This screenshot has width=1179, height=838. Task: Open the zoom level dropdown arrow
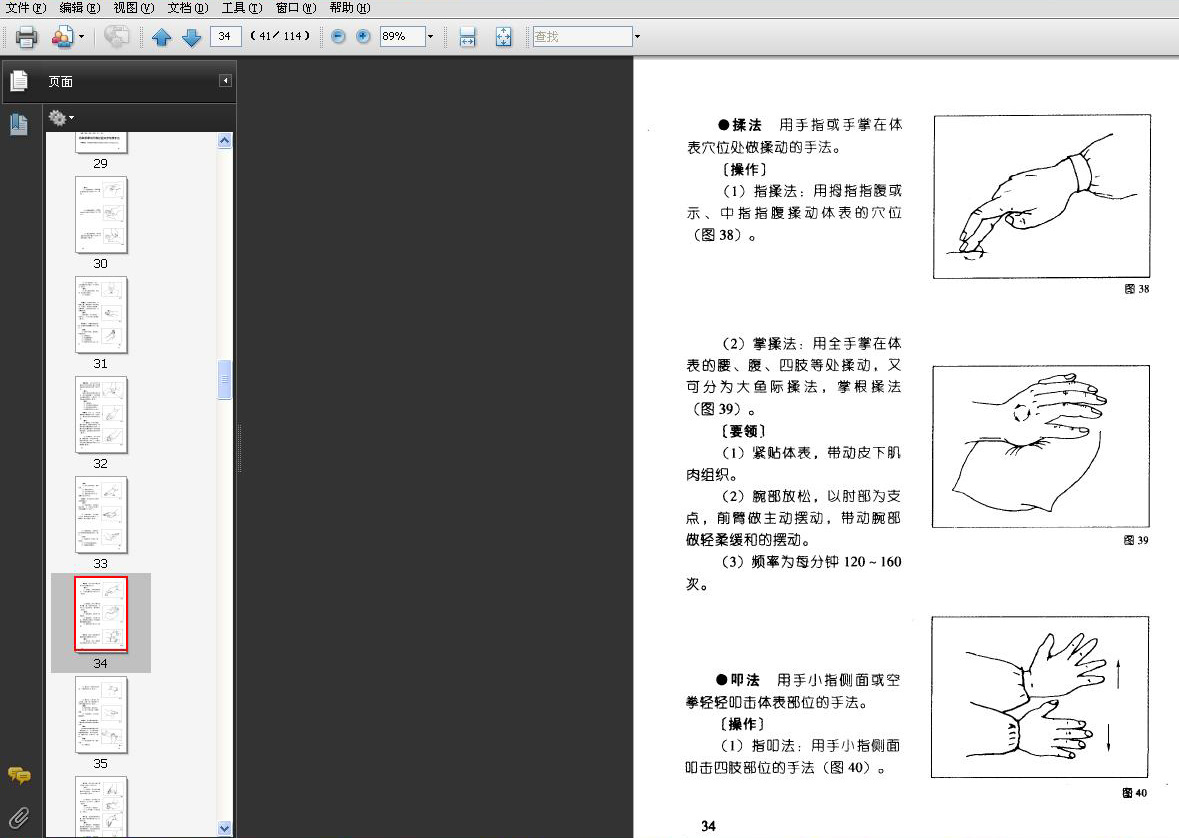click(x=431, y=36)
